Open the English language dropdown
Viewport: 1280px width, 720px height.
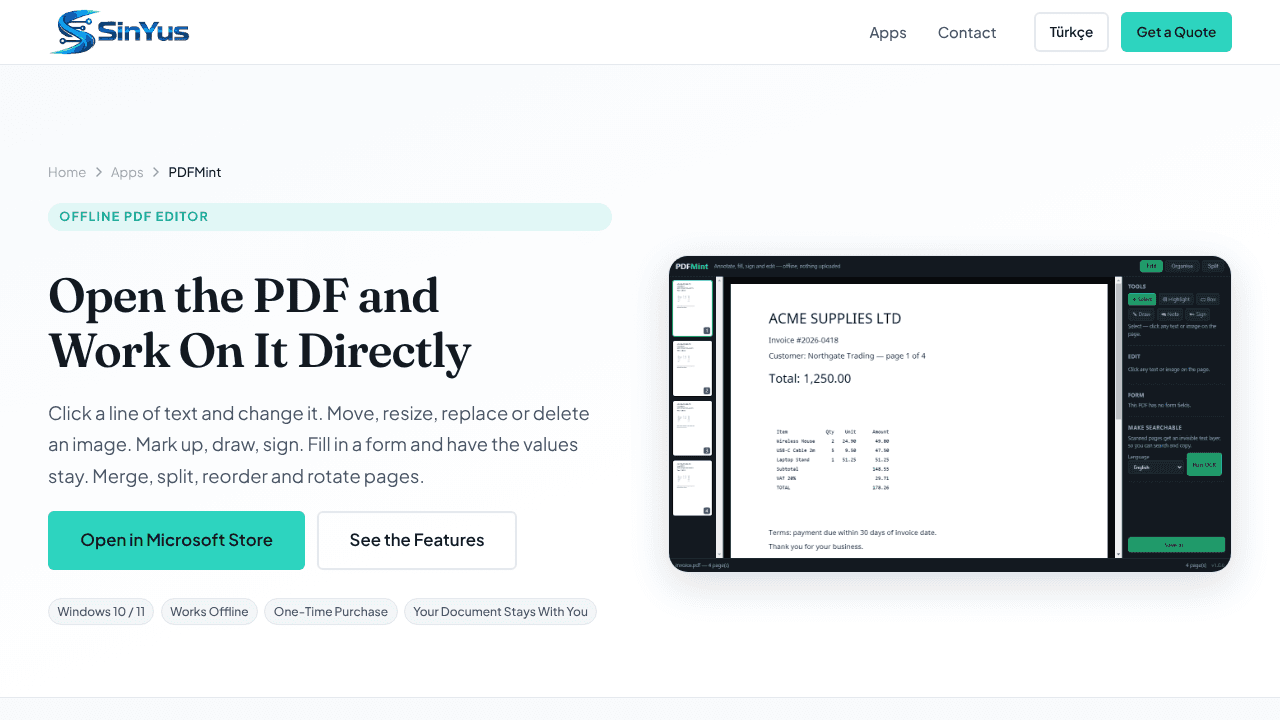point(1156,467)
